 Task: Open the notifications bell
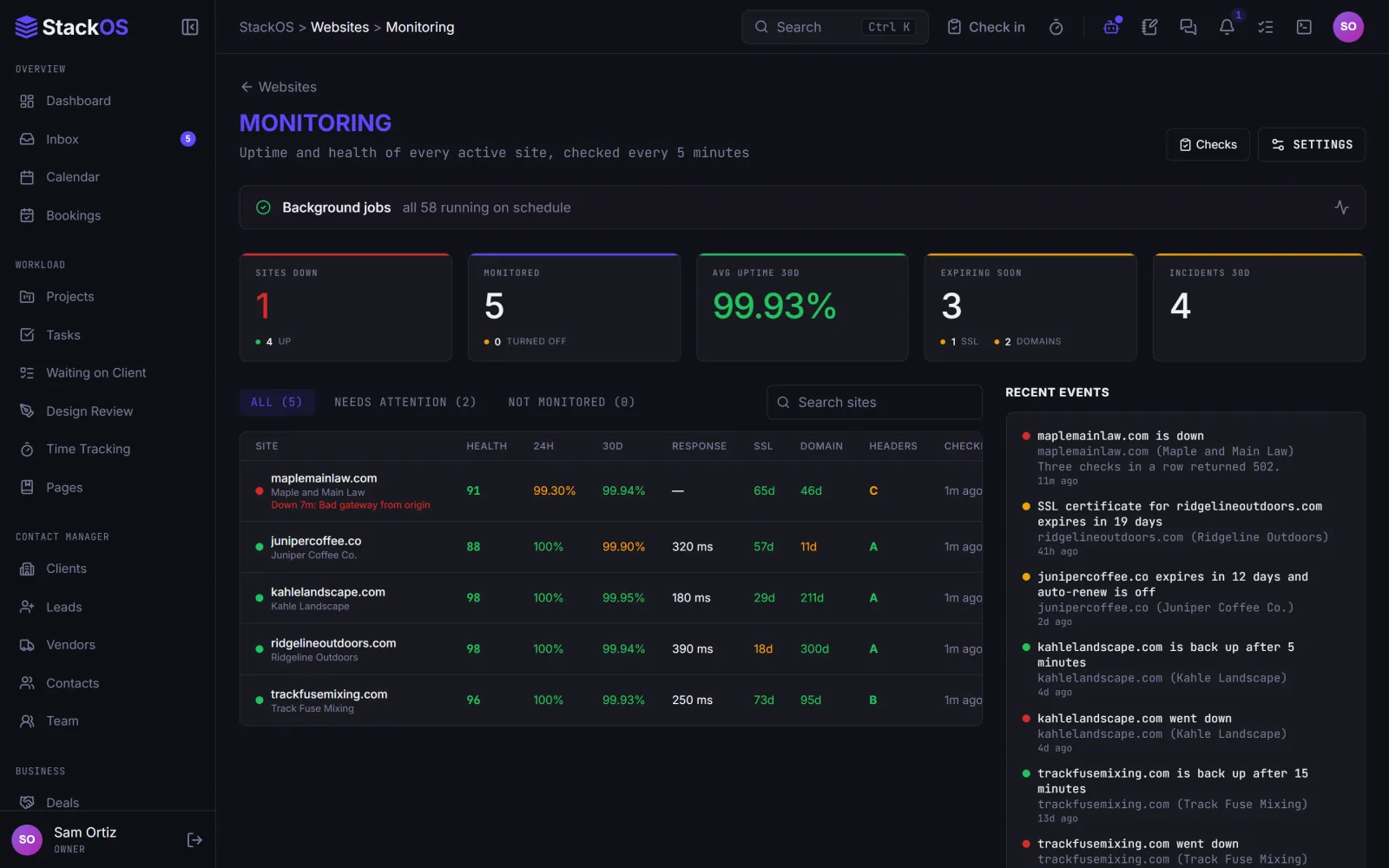[x=1227, y=27]
